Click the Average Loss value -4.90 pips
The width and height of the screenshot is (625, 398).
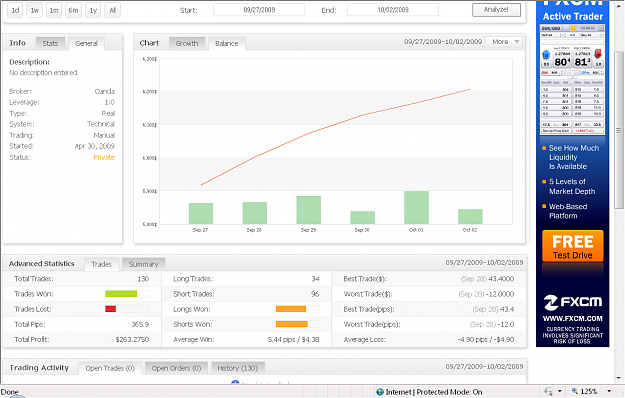(472, 339)
